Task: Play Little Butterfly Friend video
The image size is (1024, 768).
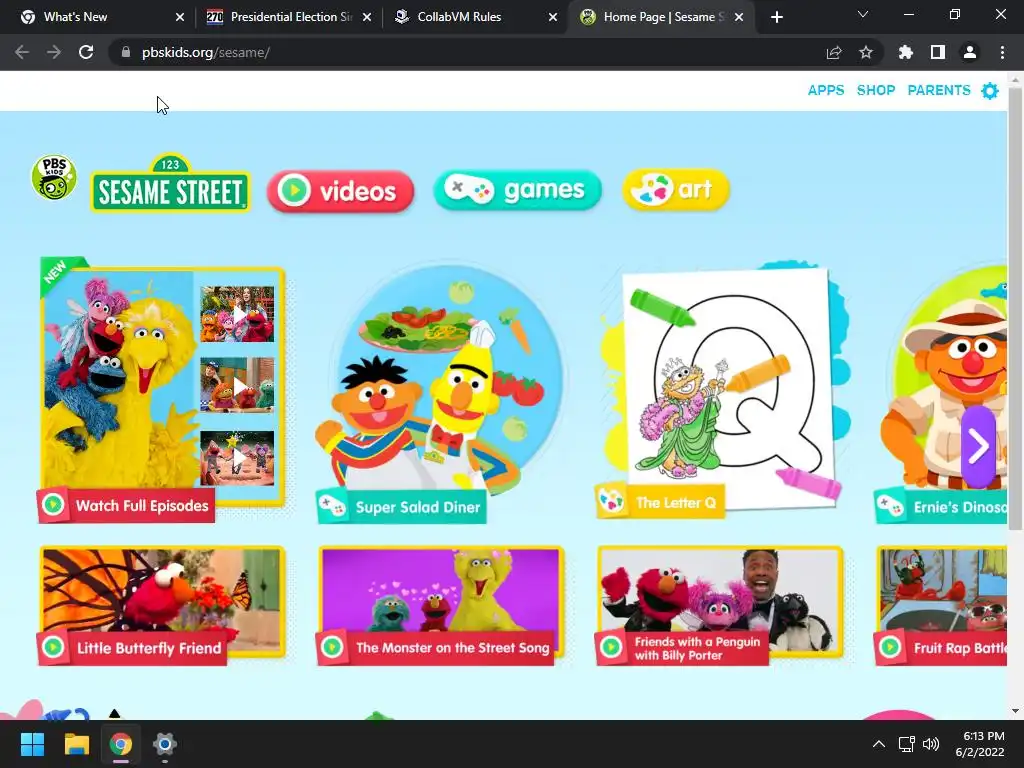Action: click(x=161, y=605)
